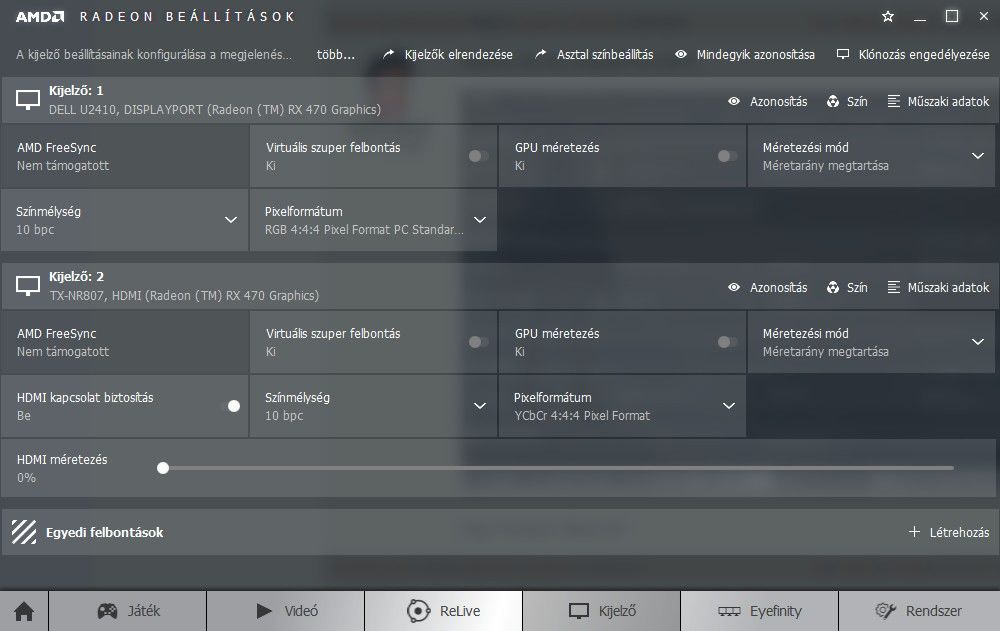Screen dimensions: 1000x631
Task: Click Egyedi felbontások section header
Action: 500,532
